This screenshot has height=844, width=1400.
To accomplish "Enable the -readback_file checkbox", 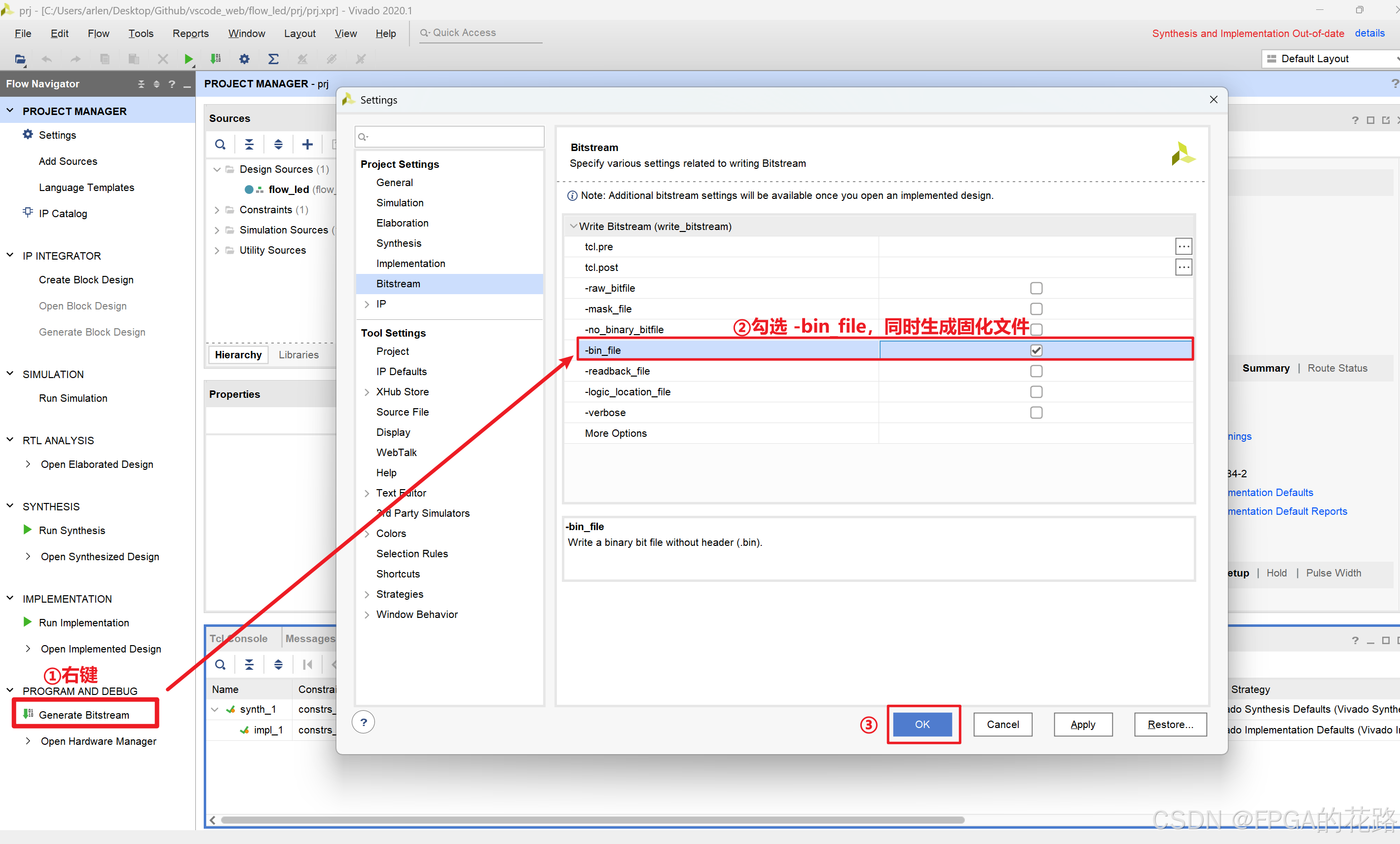I will tap(1036, 371).
